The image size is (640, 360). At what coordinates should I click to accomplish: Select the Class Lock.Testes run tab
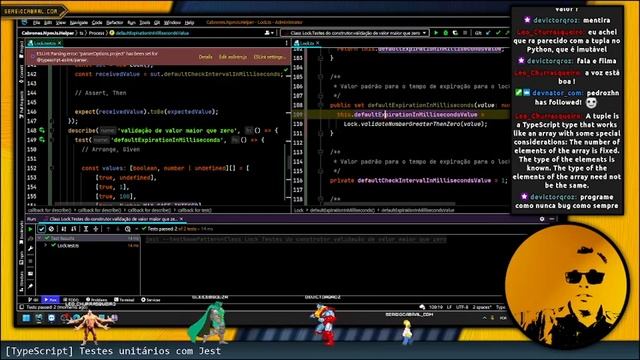[x=113, y=219]
